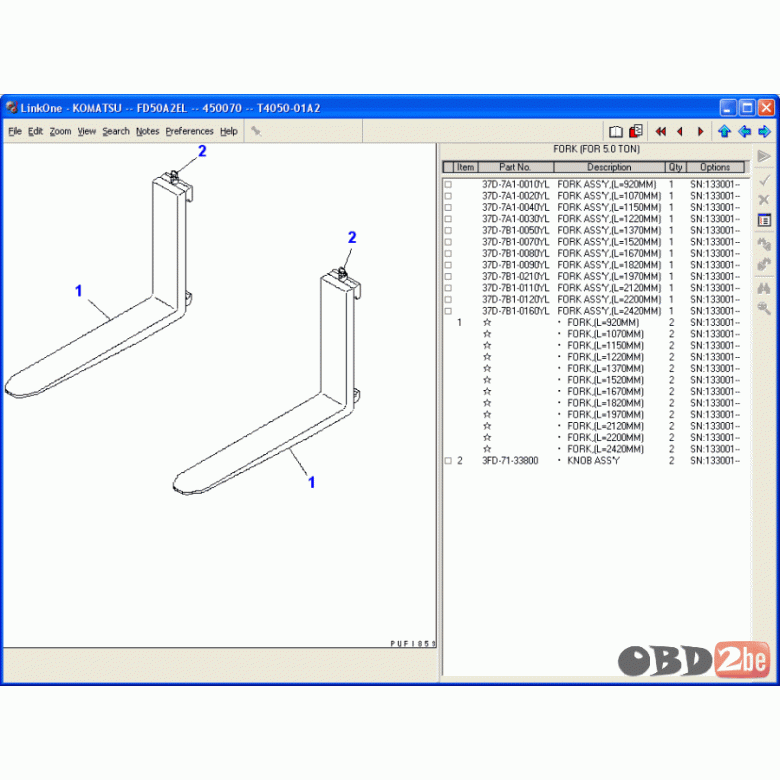Select the KNOB ASS'Y description
The width and height of the screenshot is (780, 780).
click(593, 461)
